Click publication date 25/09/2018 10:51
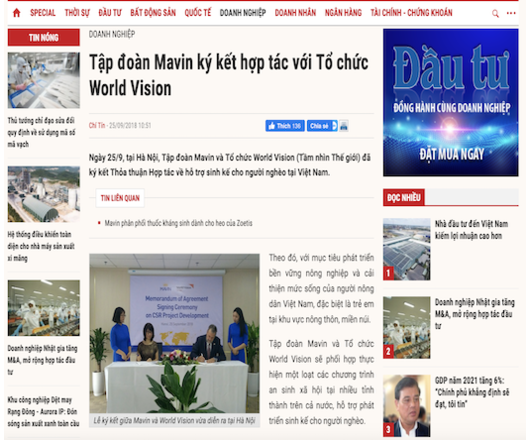 click(130, 126)
